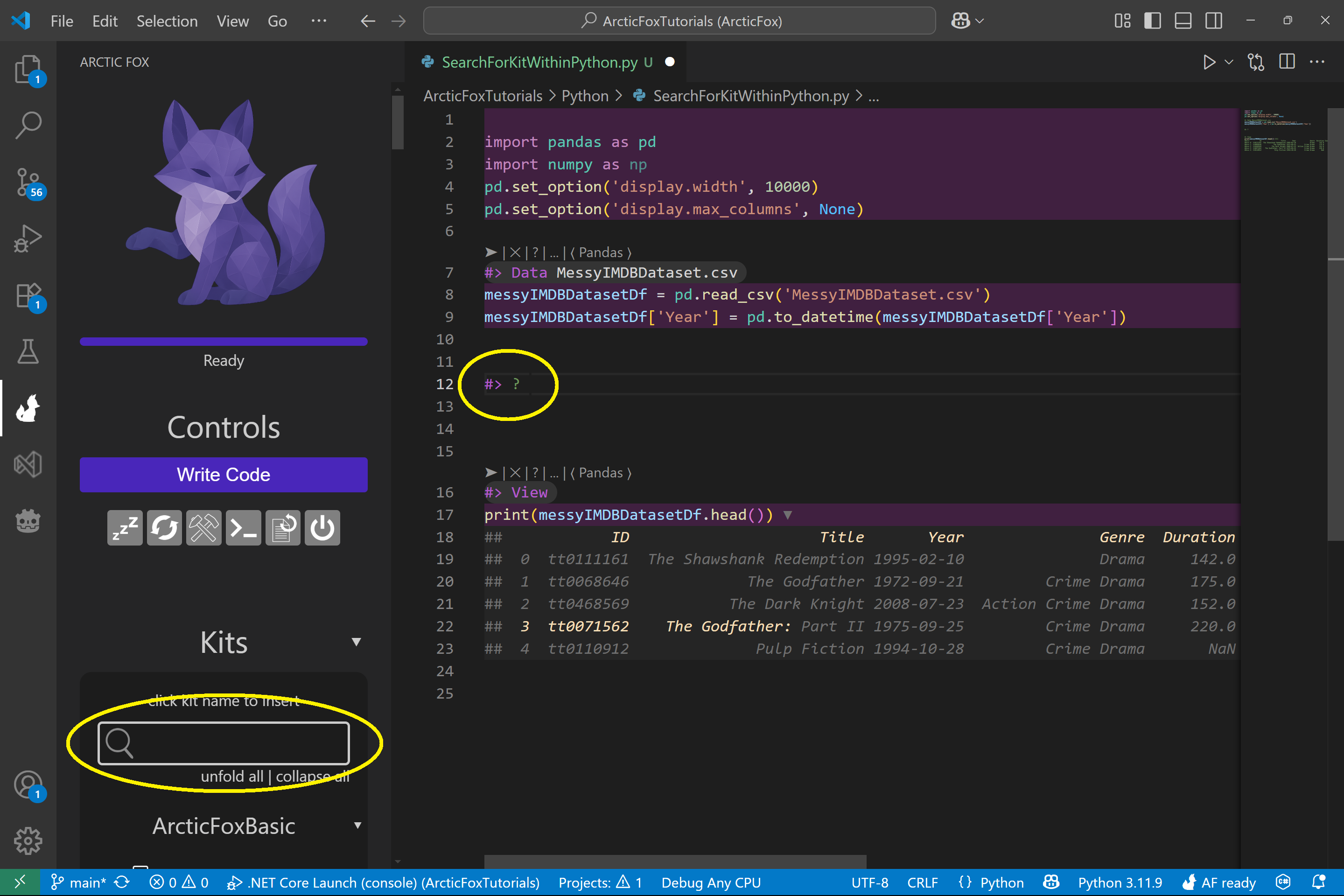Open the Manage gear icon
Screen dimensions: 1344x896
click(x=28, y=841)
